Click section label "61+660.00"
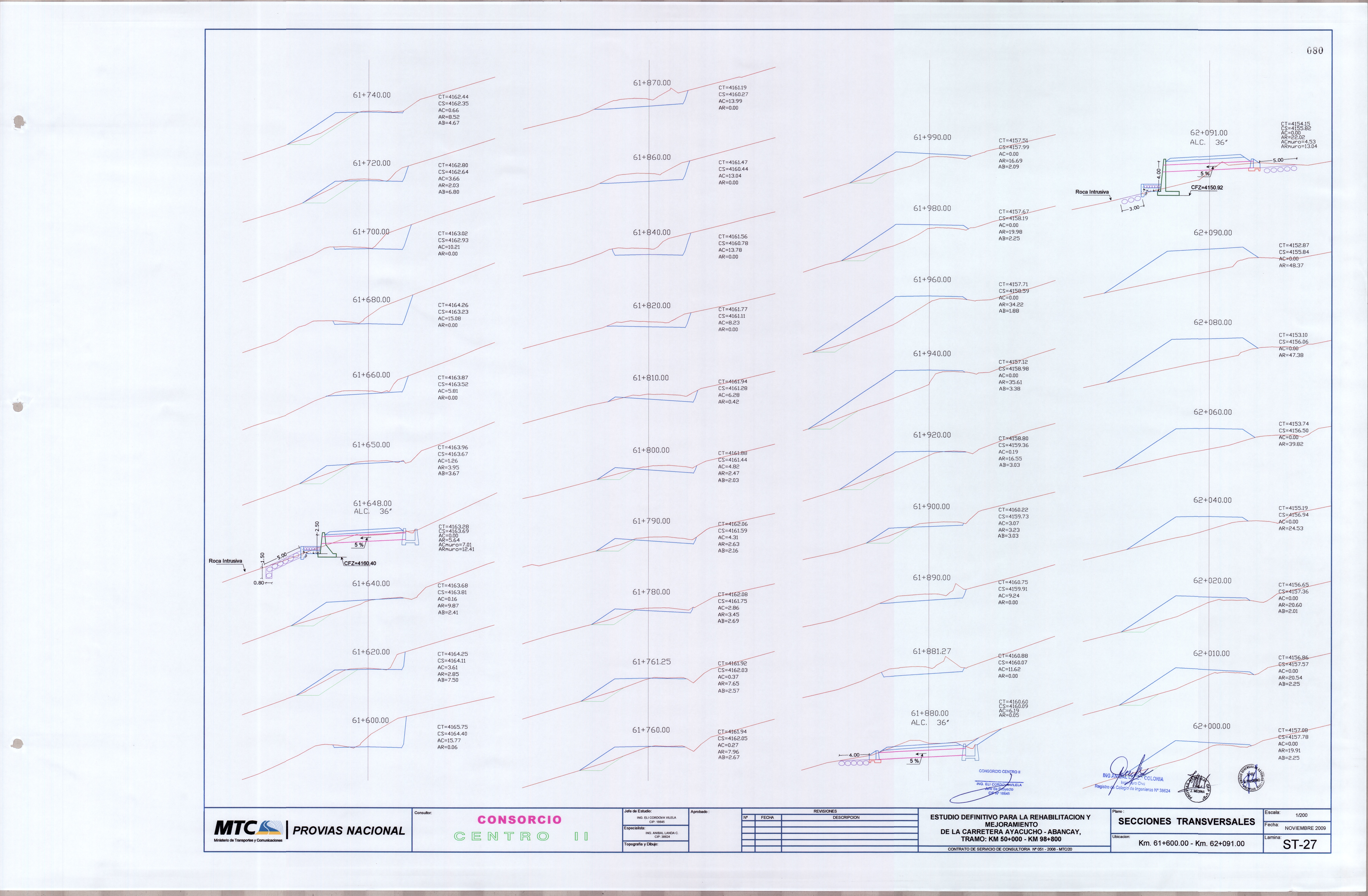This screenshot has height=896, width=1368. (371, 375)
